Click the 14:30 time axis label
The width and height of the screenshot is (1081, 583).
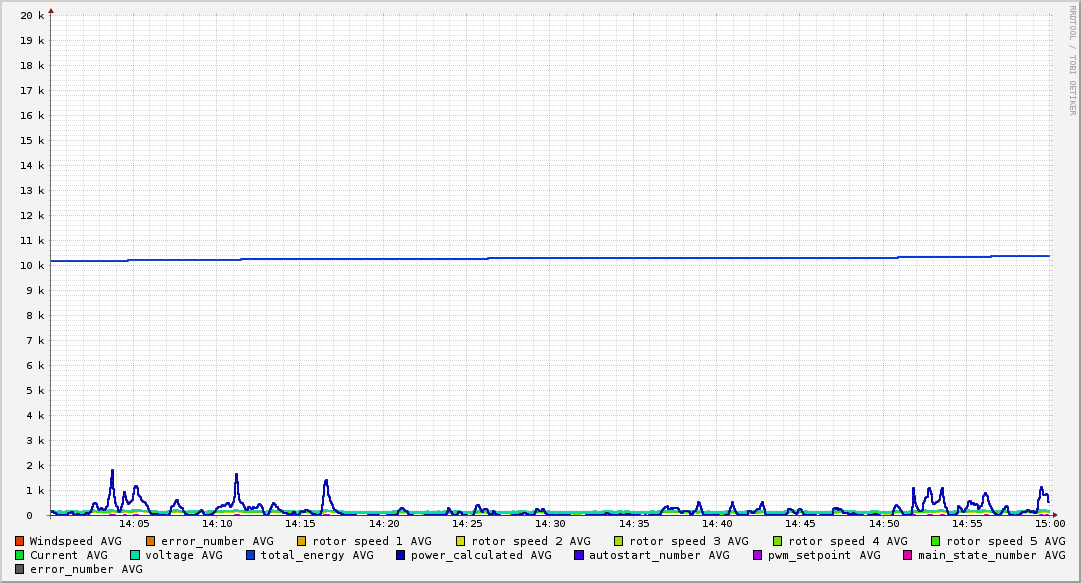pos(550,523)
